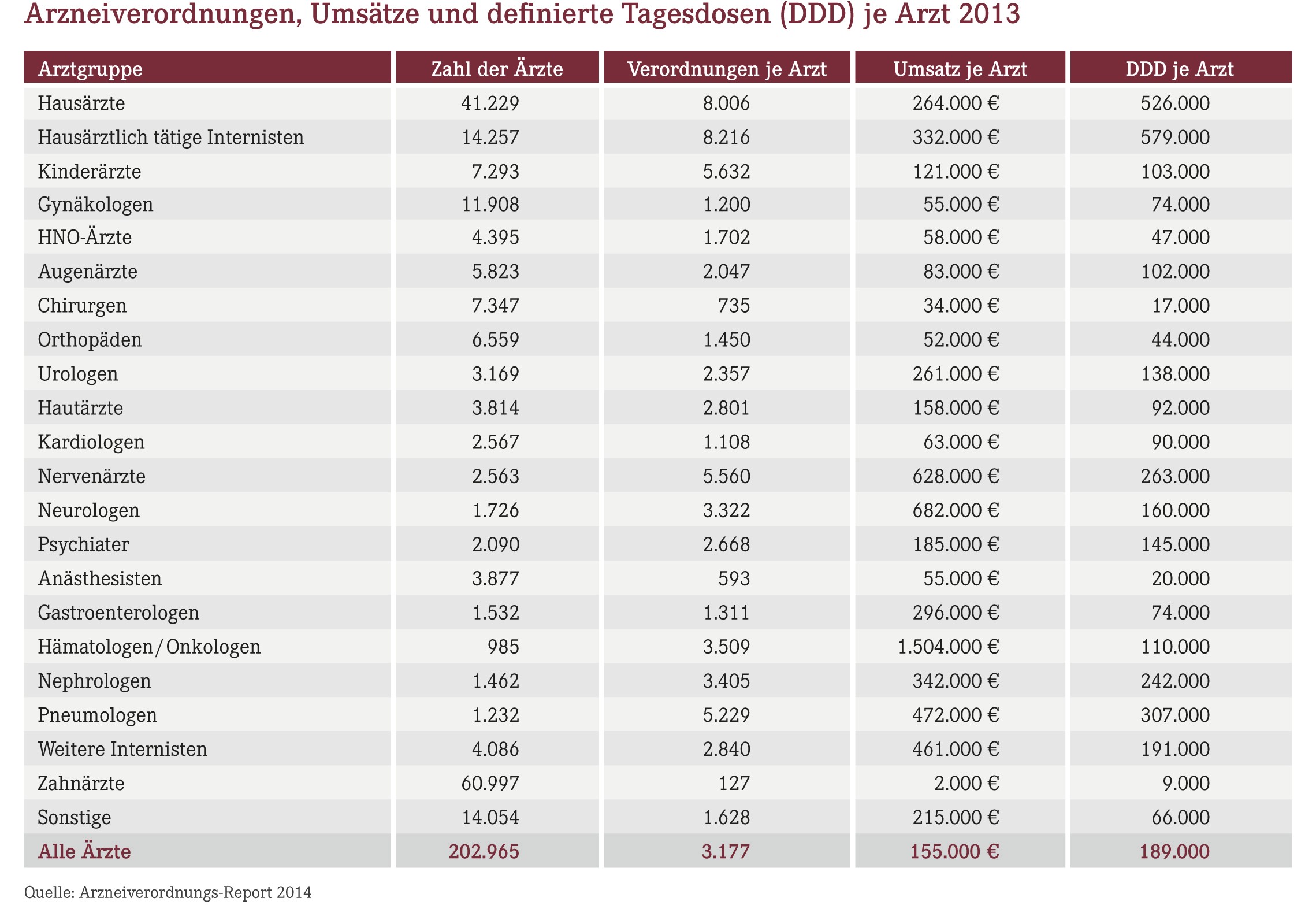Click the Zahl der Ärzte value 985

pyautogui.click(x=503, y=647)
